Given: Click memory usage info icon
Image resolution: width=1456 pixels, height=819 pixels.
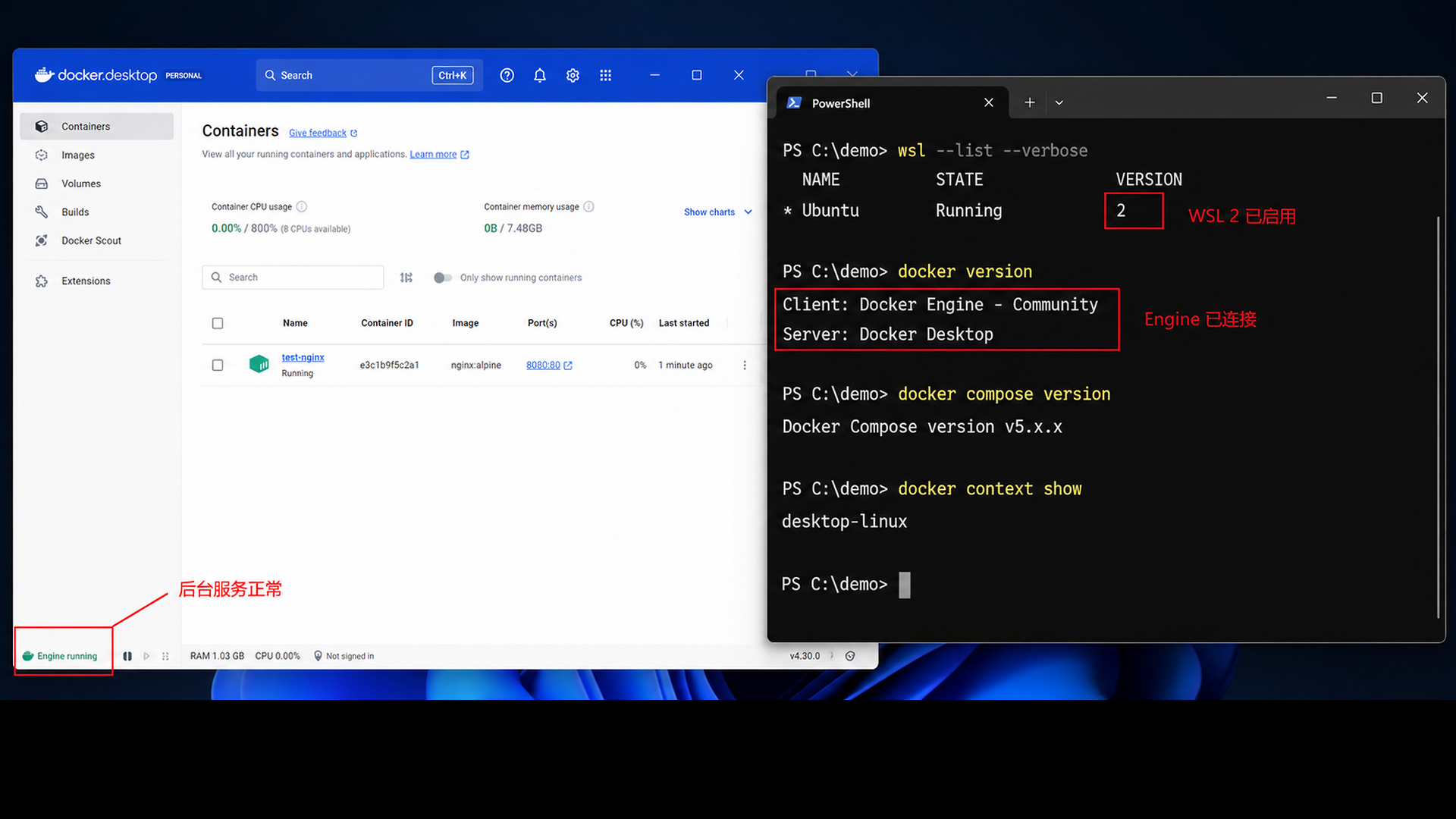Looking at the screenshot, I should (589, 206).
